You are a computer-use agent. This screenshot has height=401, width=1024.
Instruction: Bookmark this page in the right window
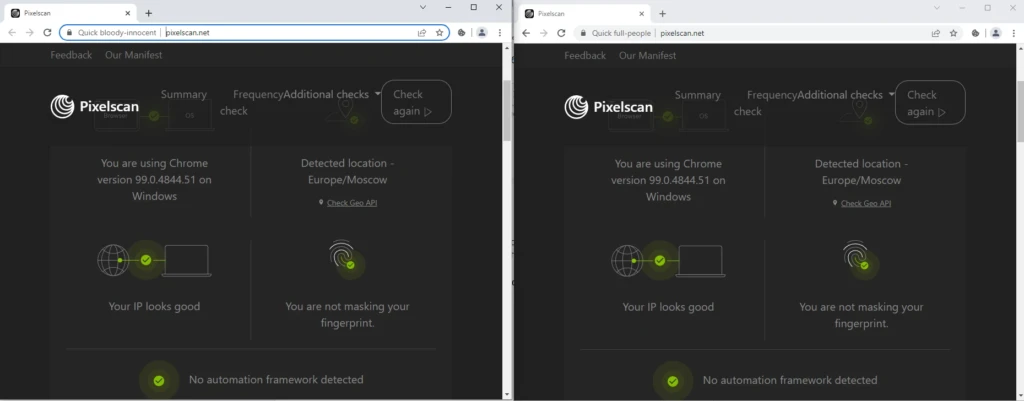(x=953, y=33)
